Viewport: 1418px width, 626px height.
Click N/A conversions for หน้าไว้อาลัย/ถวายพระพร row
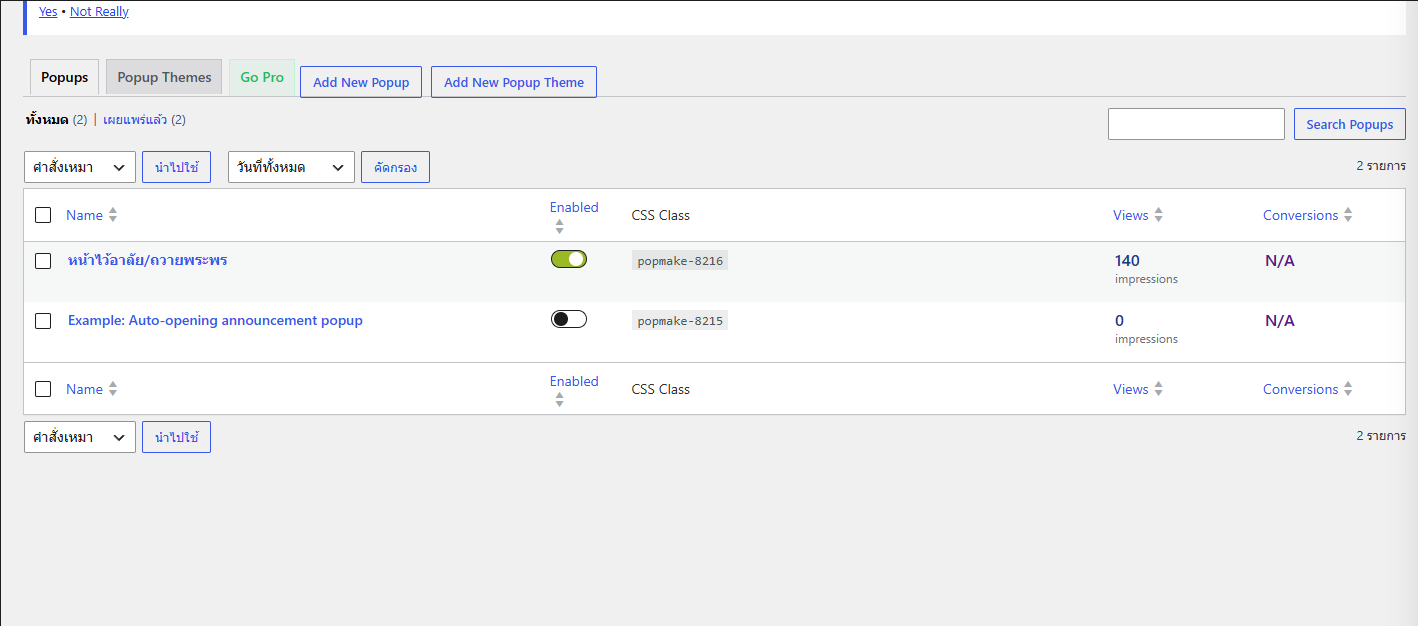(1280, 261)
